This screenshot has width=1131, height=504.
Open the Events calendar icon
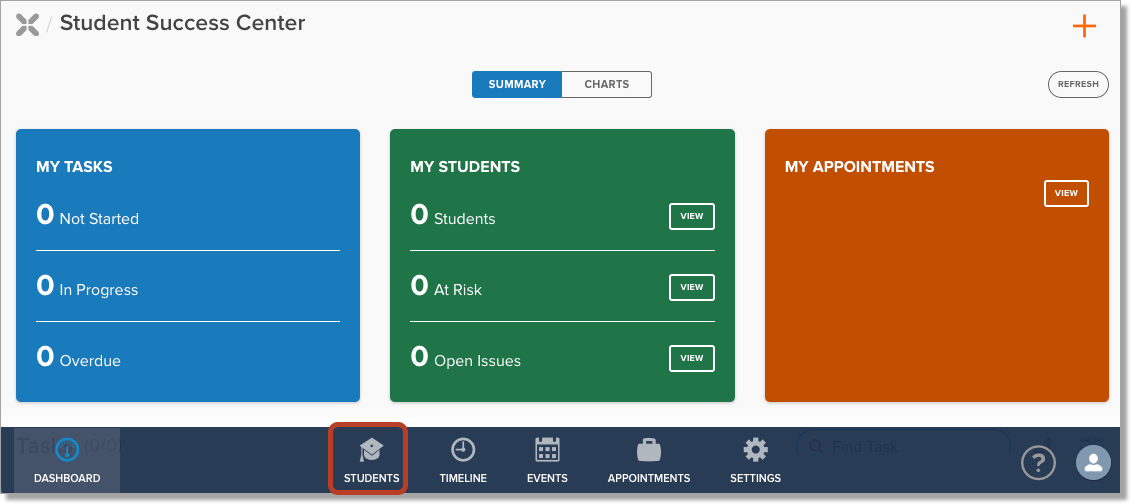tap(547, 449)
